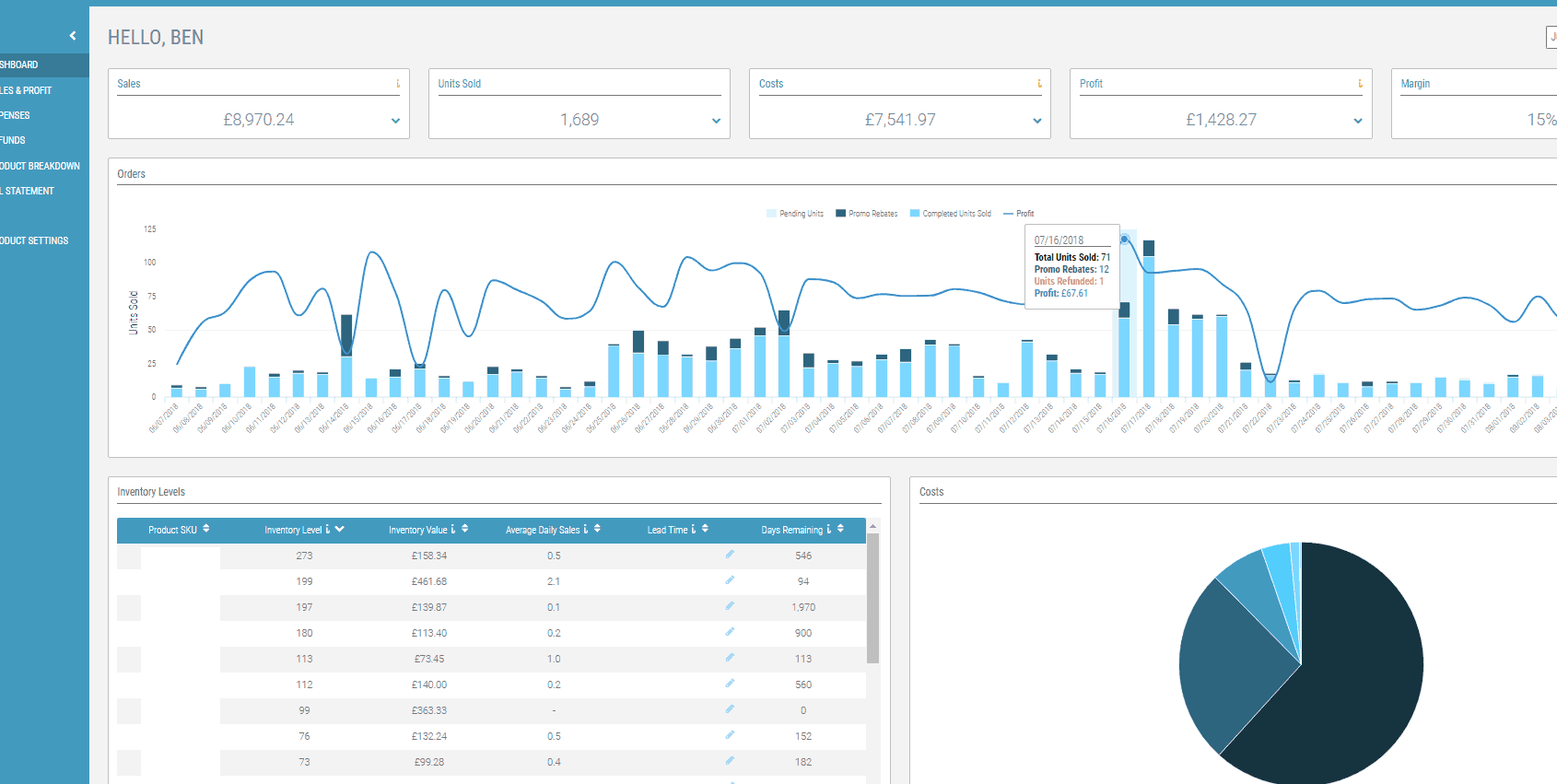This screenshot has height=784, width=1557.
Task: Edit lead time in the 199 inventory row
Action: pos(730,580)
